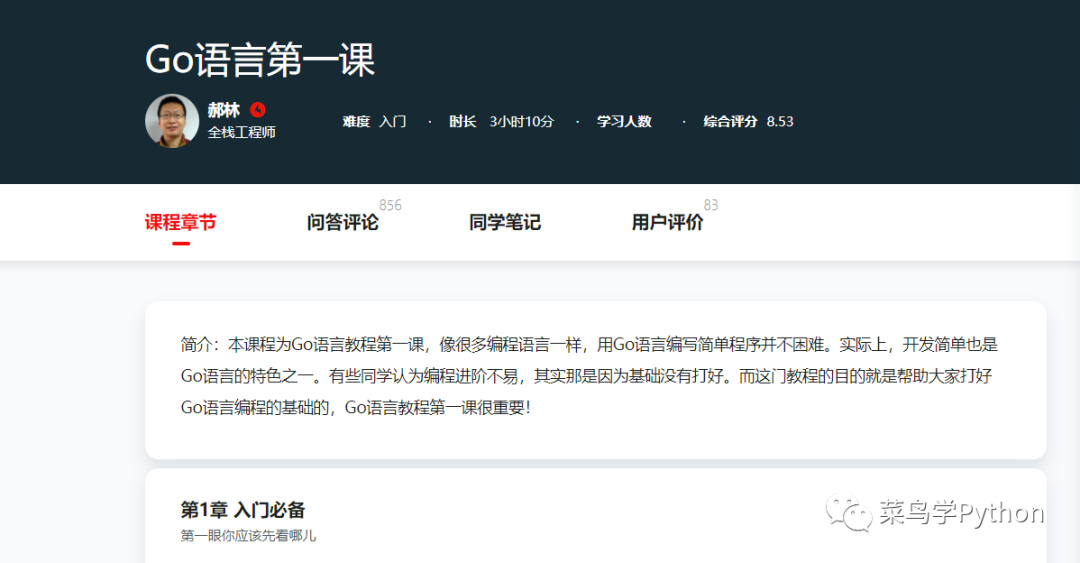Click the subtitle 第一眼你应该先看哪儿

248,535
